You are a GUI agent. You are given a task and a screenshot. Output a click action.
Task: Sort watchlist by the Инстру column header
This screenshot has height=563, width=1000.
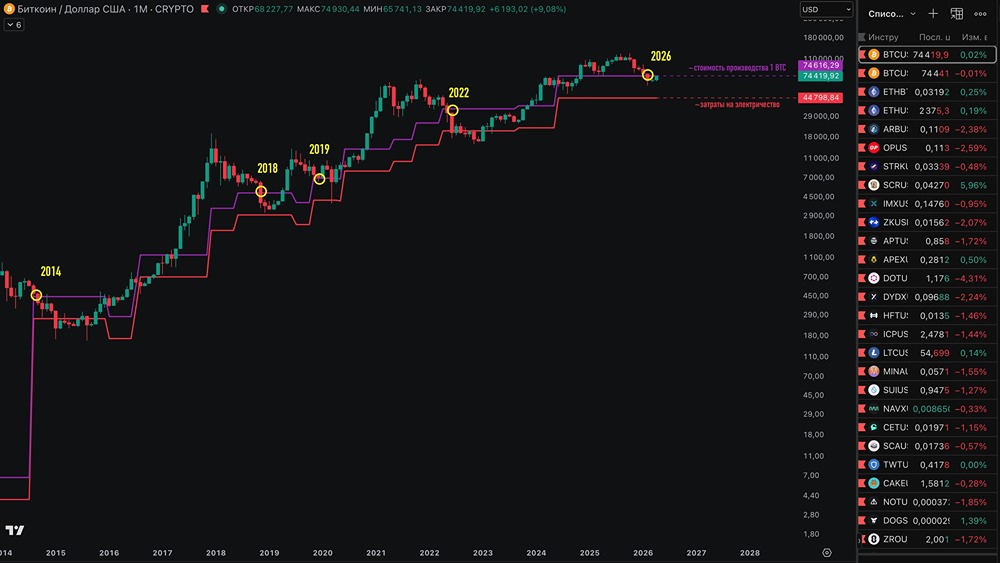883,37
